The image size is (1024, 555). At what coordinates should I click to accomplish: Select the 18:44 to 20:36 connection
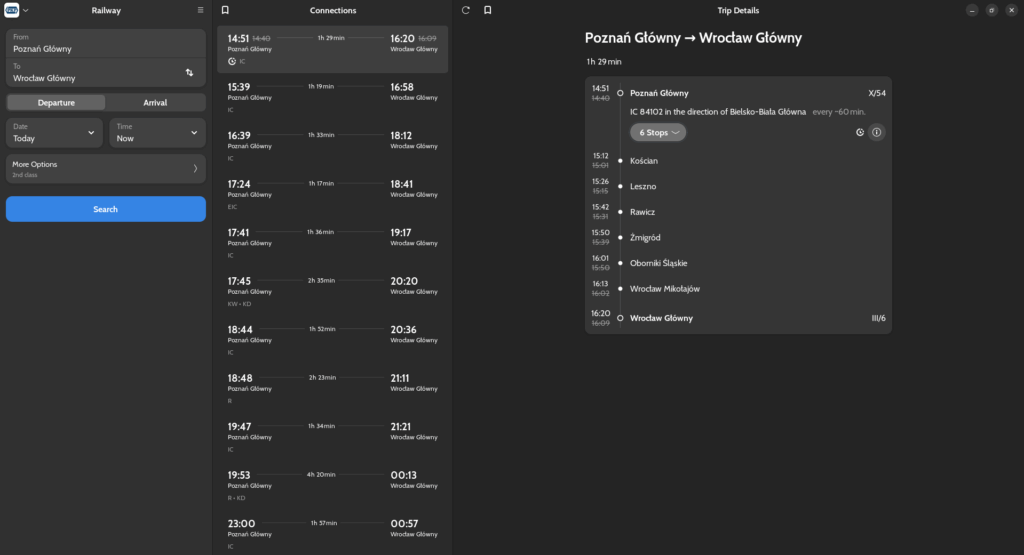pos(332,340)
